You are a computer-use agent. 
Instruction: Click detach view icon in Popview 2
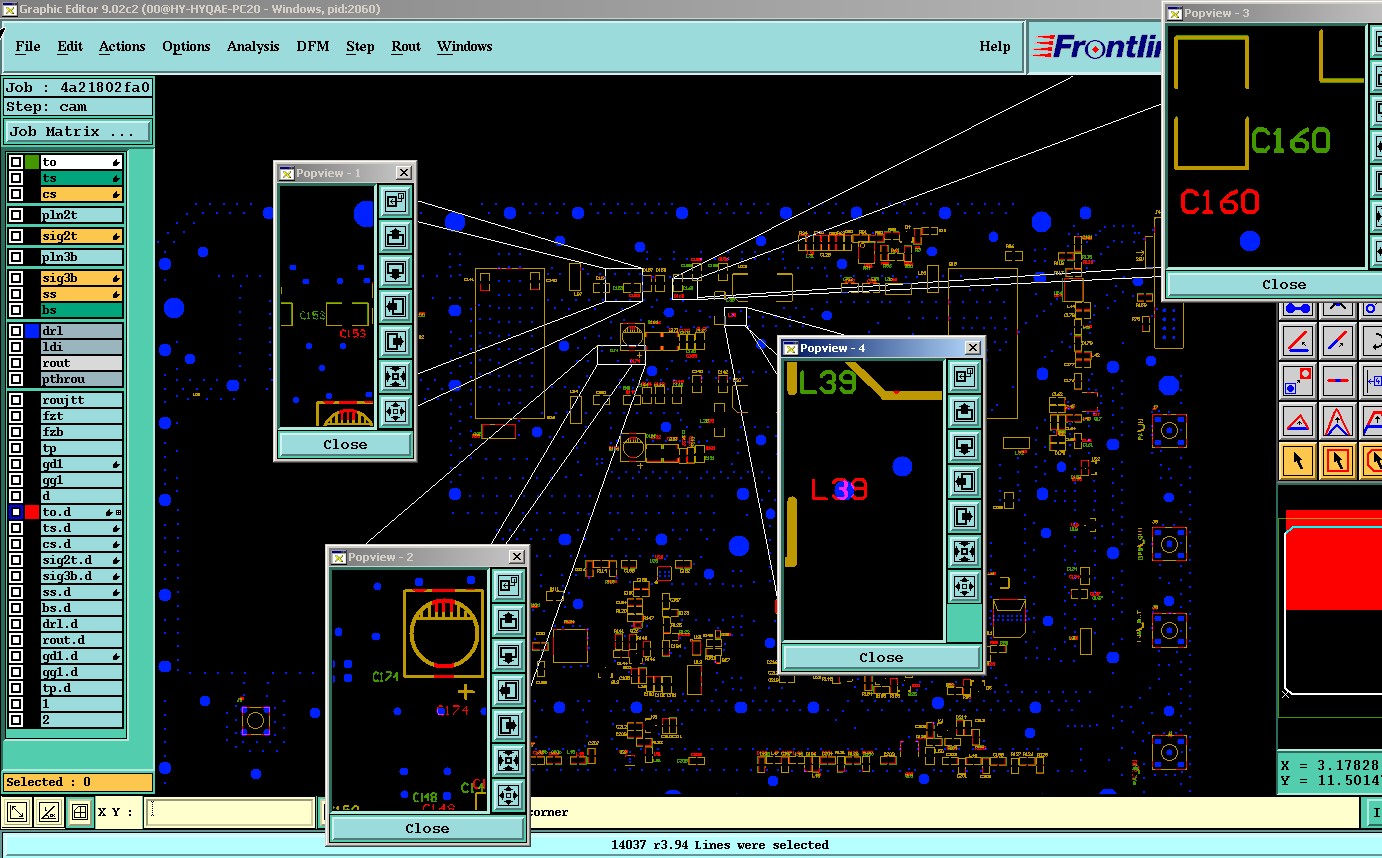509,585
